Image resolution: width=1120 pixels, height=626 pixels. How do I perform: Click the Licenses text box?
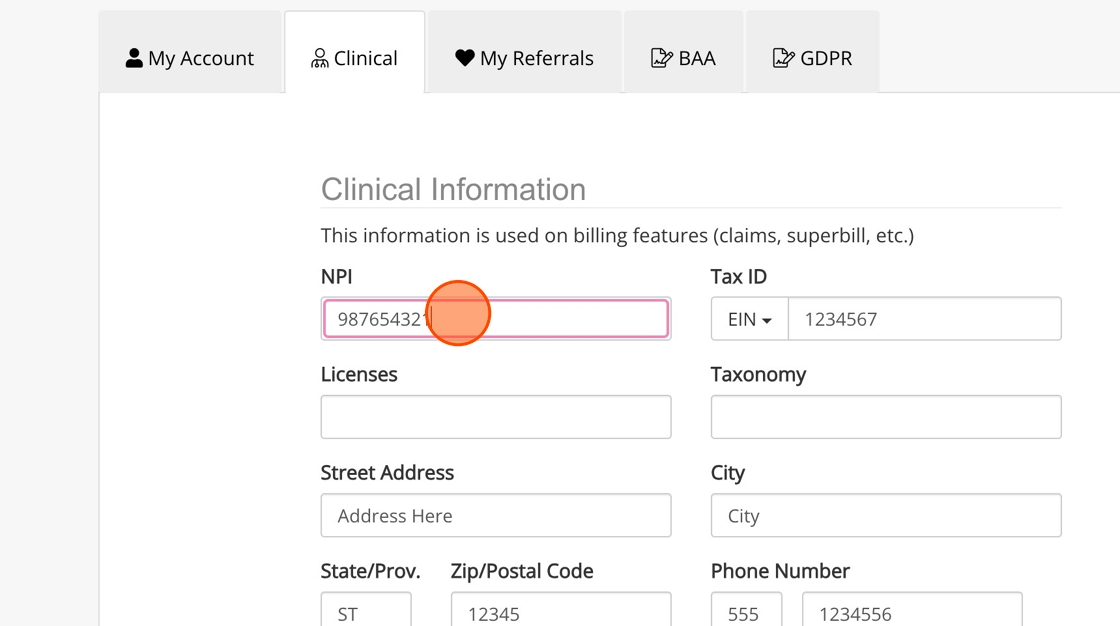[x=496, y=417]
